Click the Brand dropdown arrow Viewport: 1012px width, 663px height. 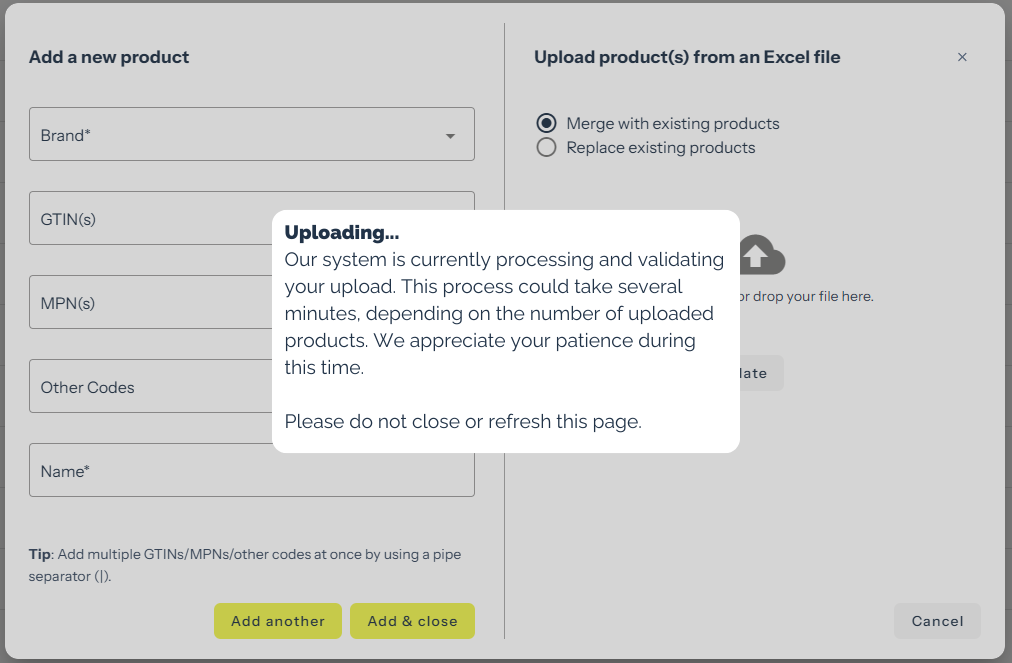450,136
